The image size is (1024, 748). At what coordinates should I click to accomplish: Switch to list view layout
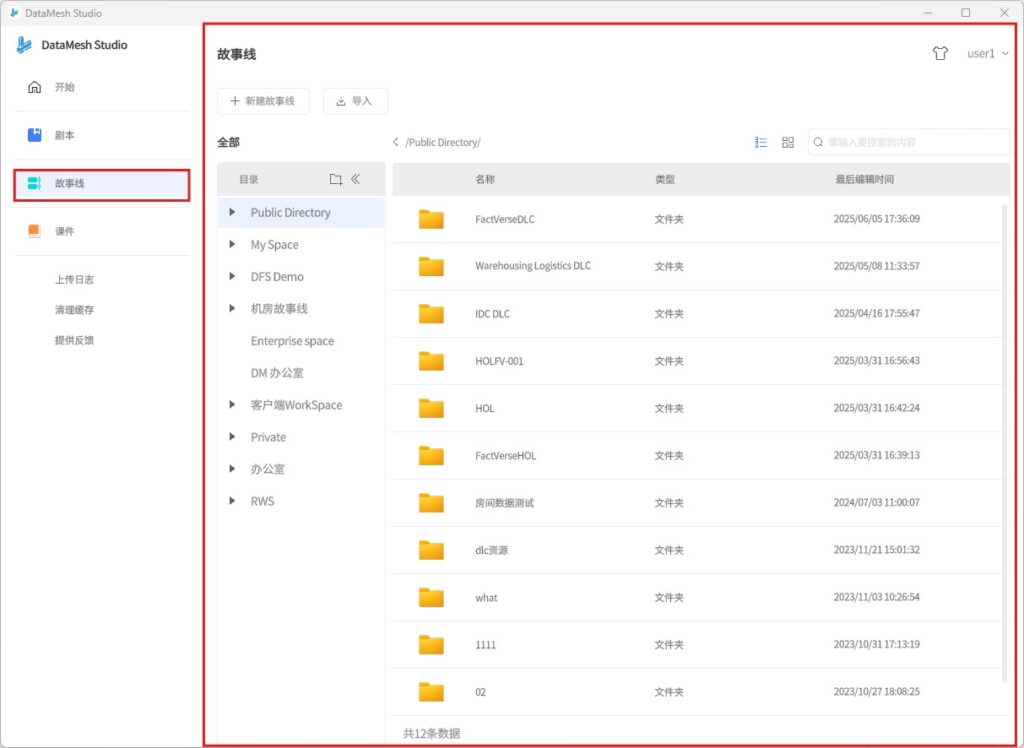coord(761,143)
